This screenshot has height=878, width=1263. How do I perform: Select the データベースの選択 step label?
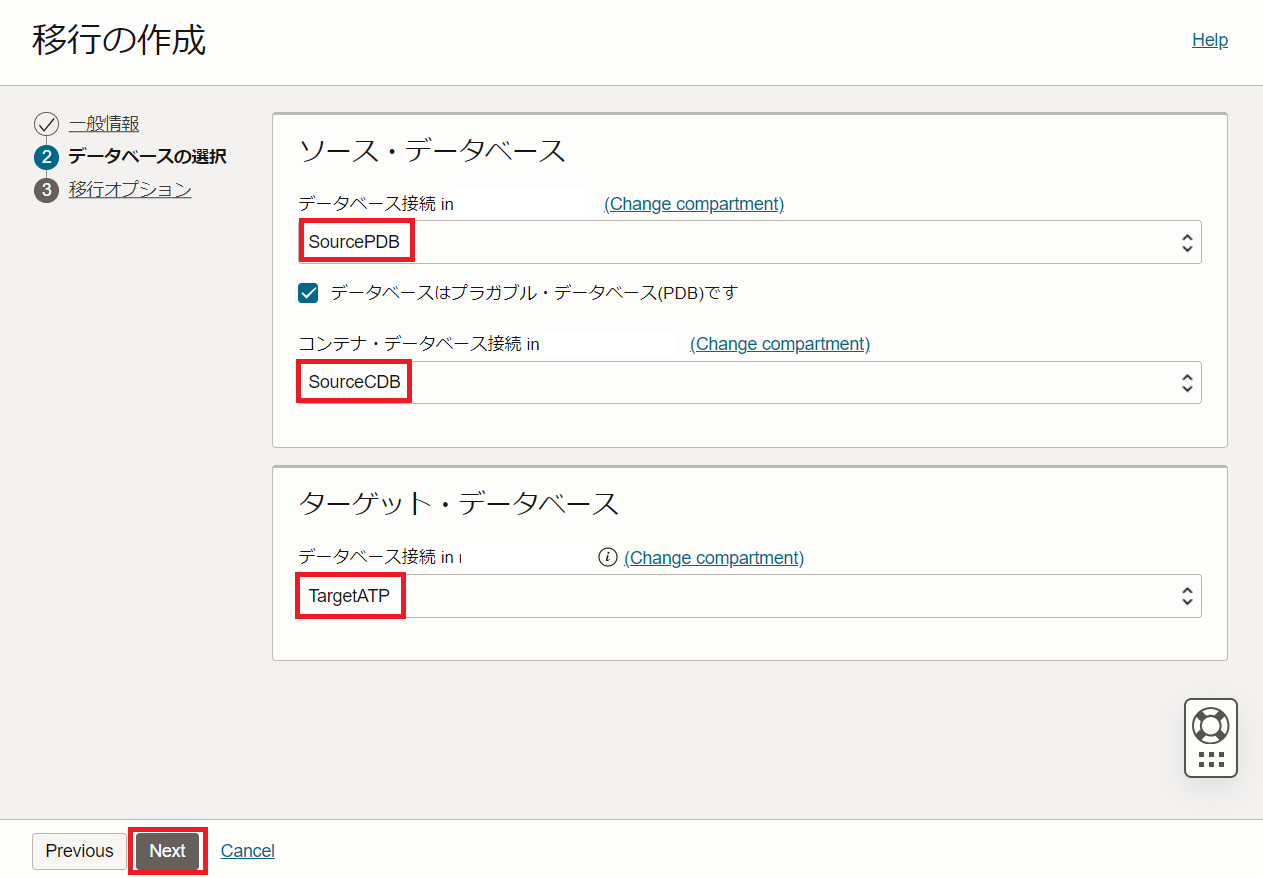point(147,157)
